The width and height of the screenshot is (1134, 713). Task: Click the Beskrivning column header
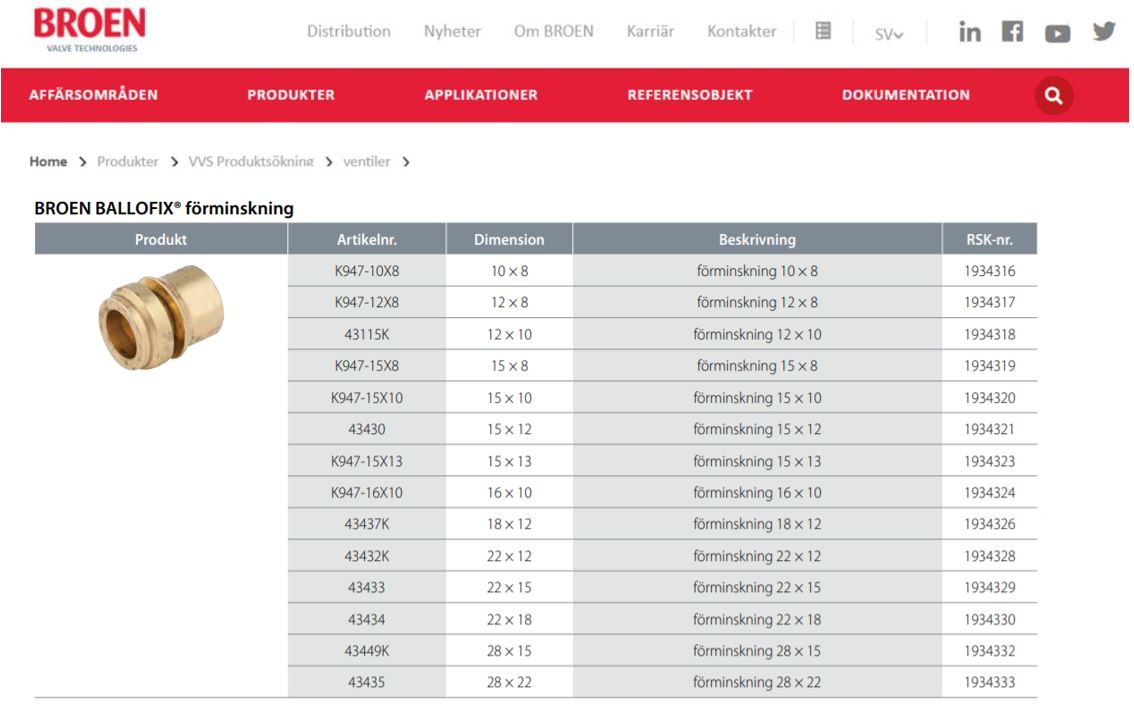point(757,239)
